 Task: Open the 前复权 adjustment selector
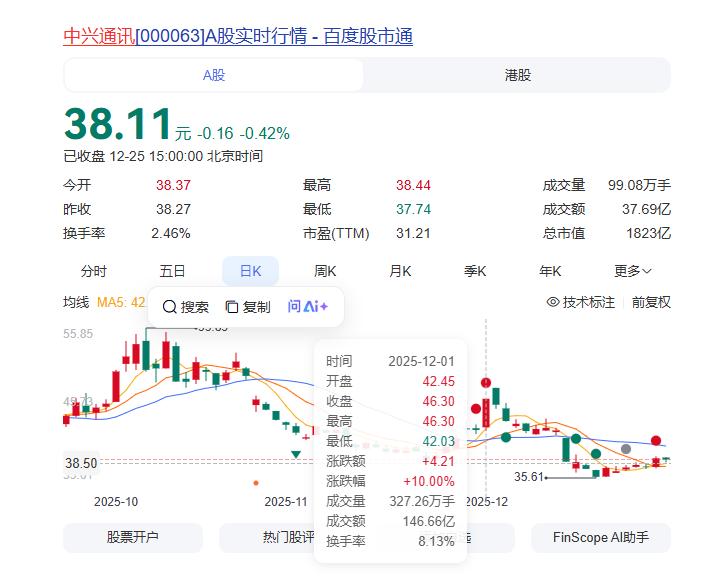(x=651, y=302)
